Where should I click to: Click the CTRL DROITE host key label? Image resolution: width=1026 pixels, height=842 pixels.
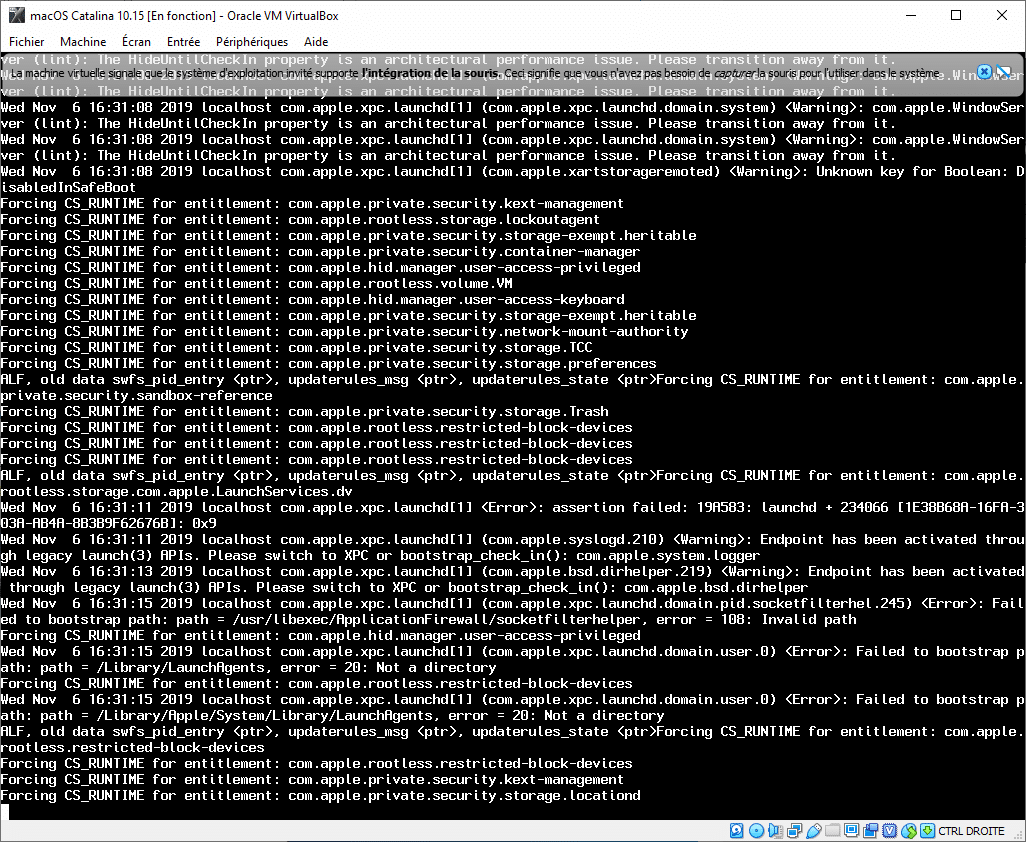click(971, 831)
